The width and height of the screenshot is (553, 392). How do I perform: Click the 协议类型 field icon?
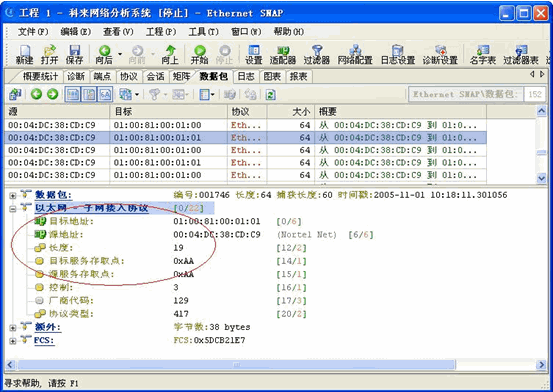pos(40,314)
